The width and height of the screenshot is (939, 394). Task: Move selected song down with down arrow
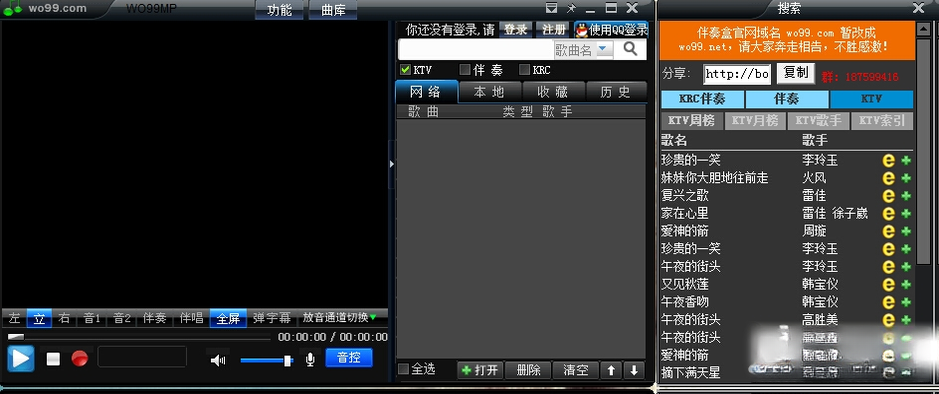point(634,370)
